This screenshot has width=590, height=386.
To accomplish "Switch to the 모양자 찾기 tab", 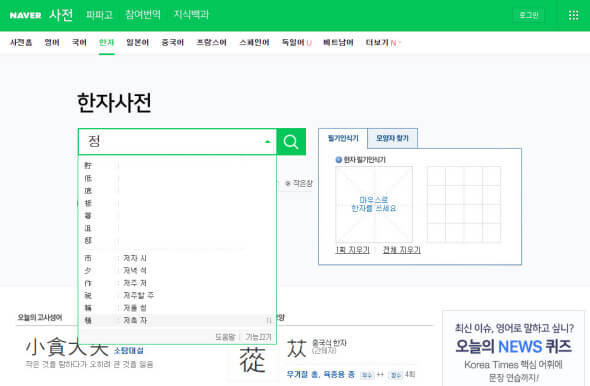I will point(392,138).
